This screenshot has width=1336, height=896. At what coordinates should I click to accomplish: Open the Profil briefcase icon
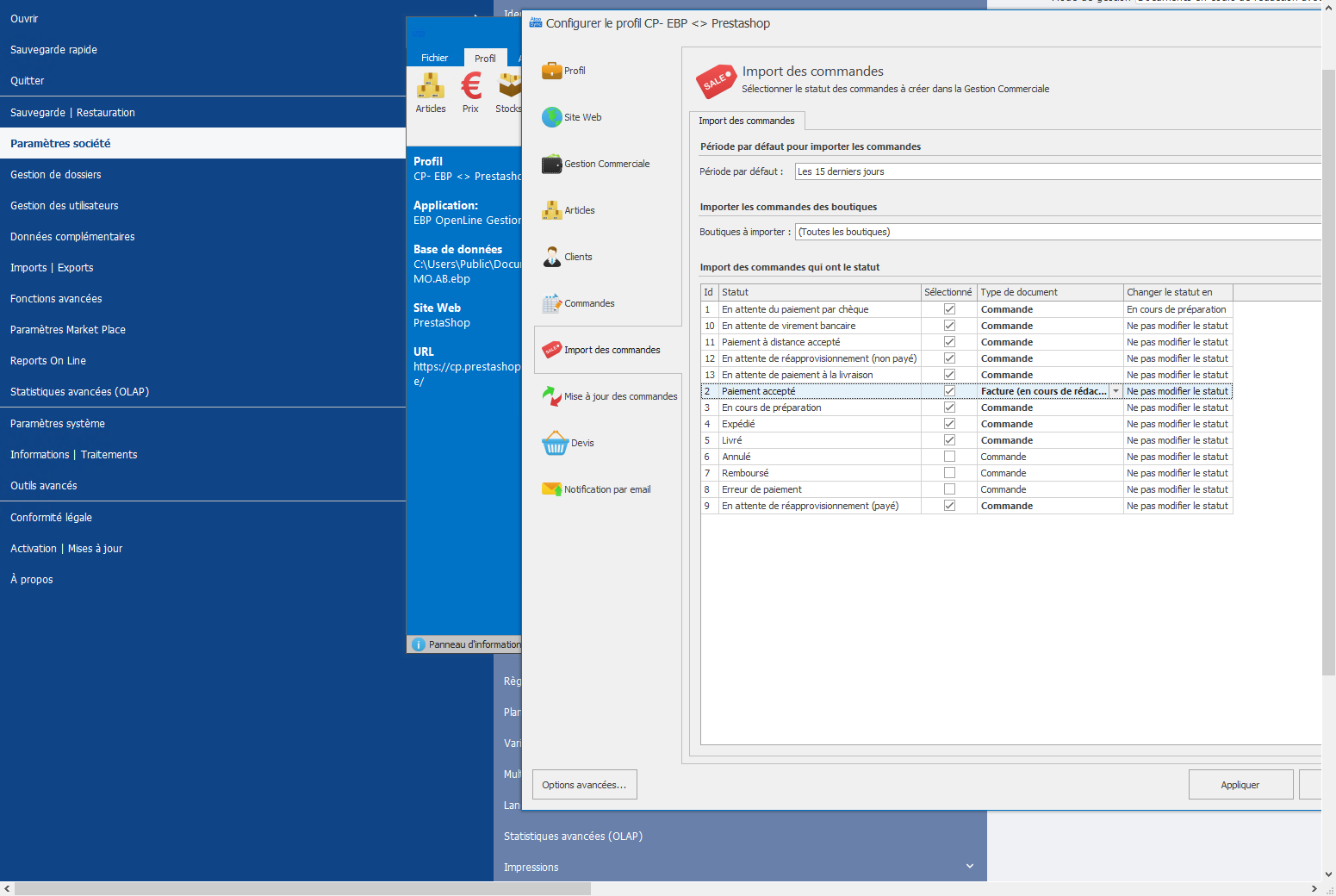point(551,71)
